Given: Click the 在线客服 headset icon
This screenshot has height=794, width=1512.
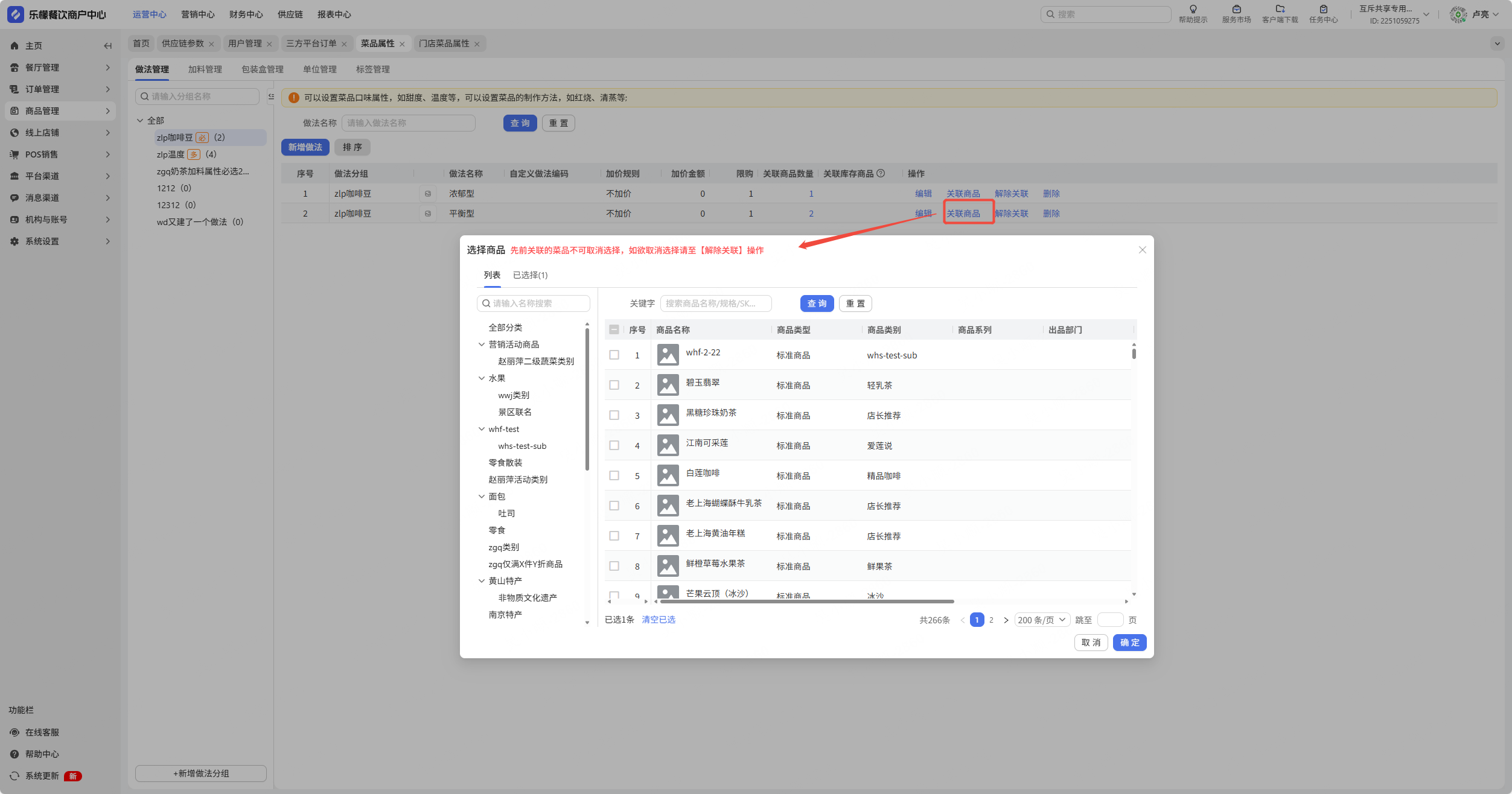Looking at the screenshot, I should click(14, 732).
